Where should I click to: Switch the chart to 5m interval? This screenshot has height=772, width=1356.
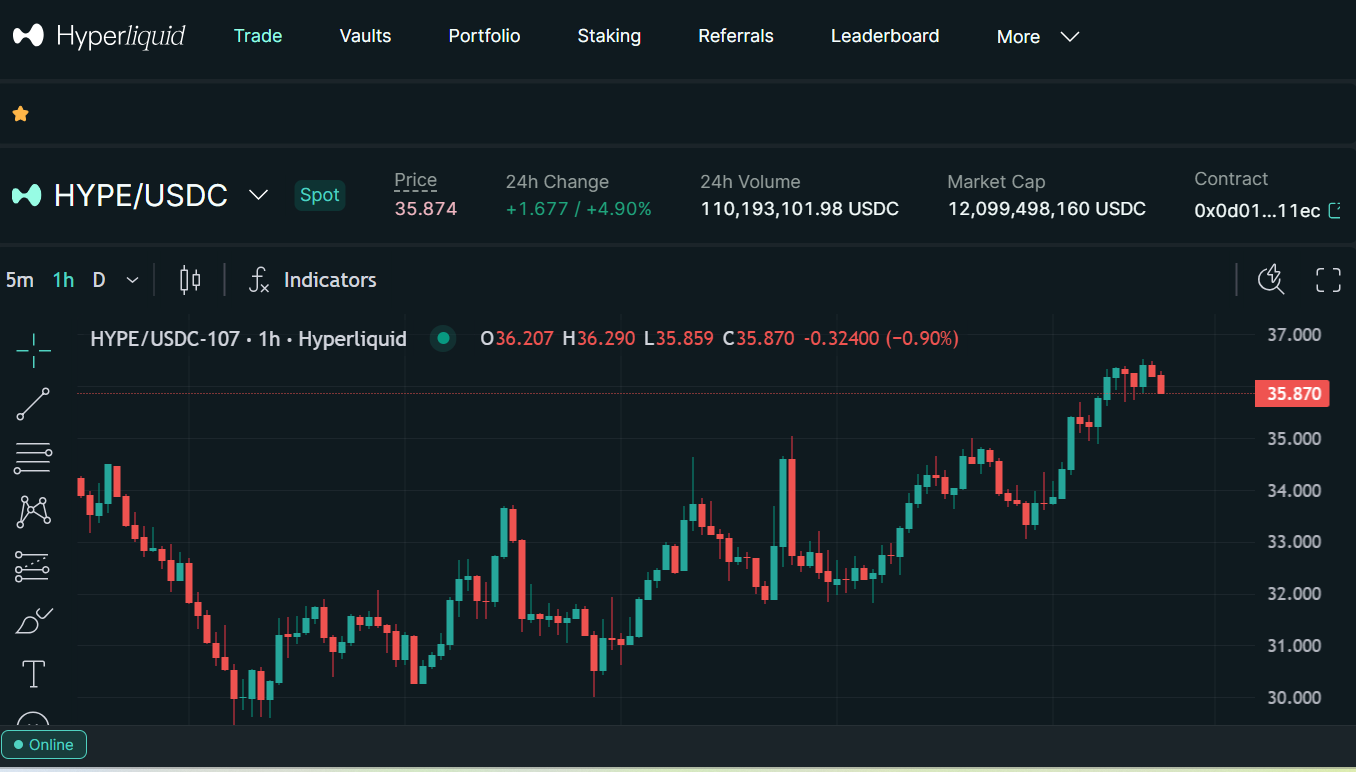(19, 280)
